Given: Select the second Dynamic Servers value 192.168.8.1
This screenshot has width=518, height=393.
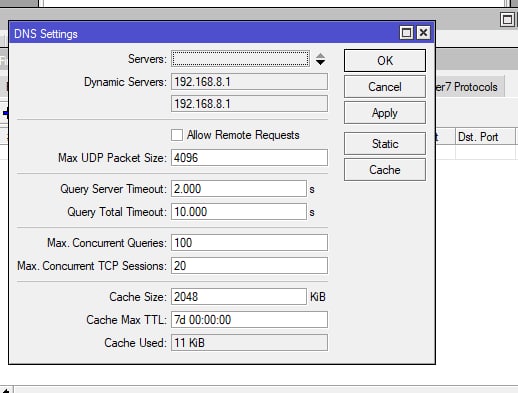Looking at the screenshot, I should [249, 104].
